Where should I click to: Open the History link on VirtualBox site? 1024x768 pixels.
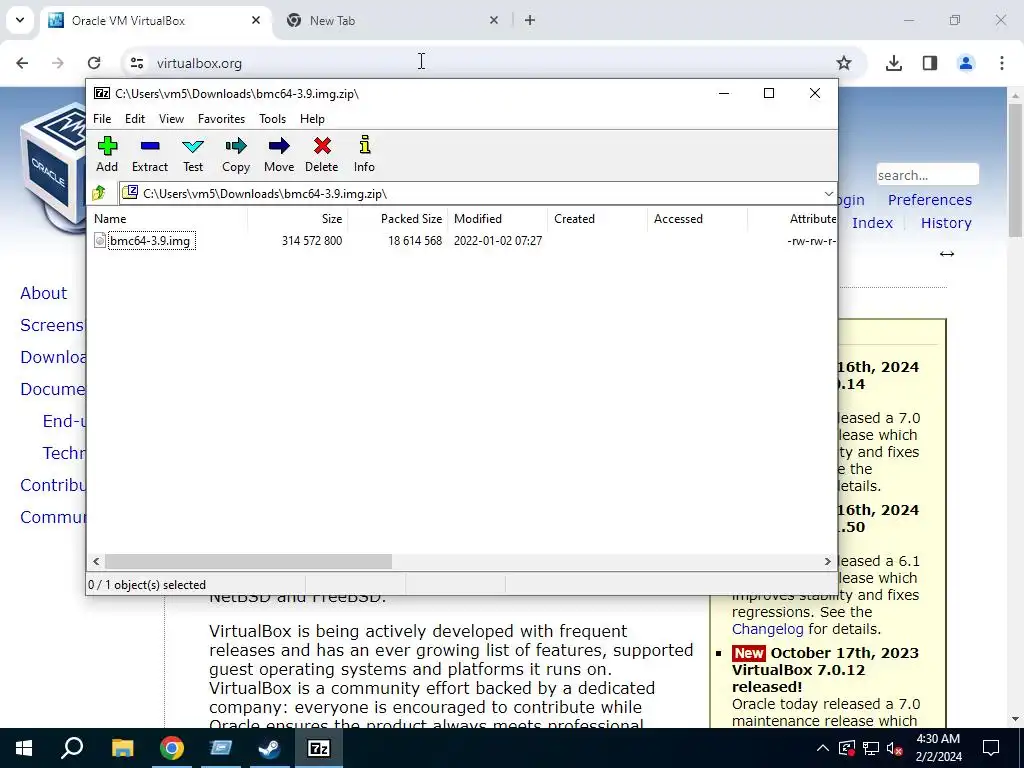coord(946,223)
